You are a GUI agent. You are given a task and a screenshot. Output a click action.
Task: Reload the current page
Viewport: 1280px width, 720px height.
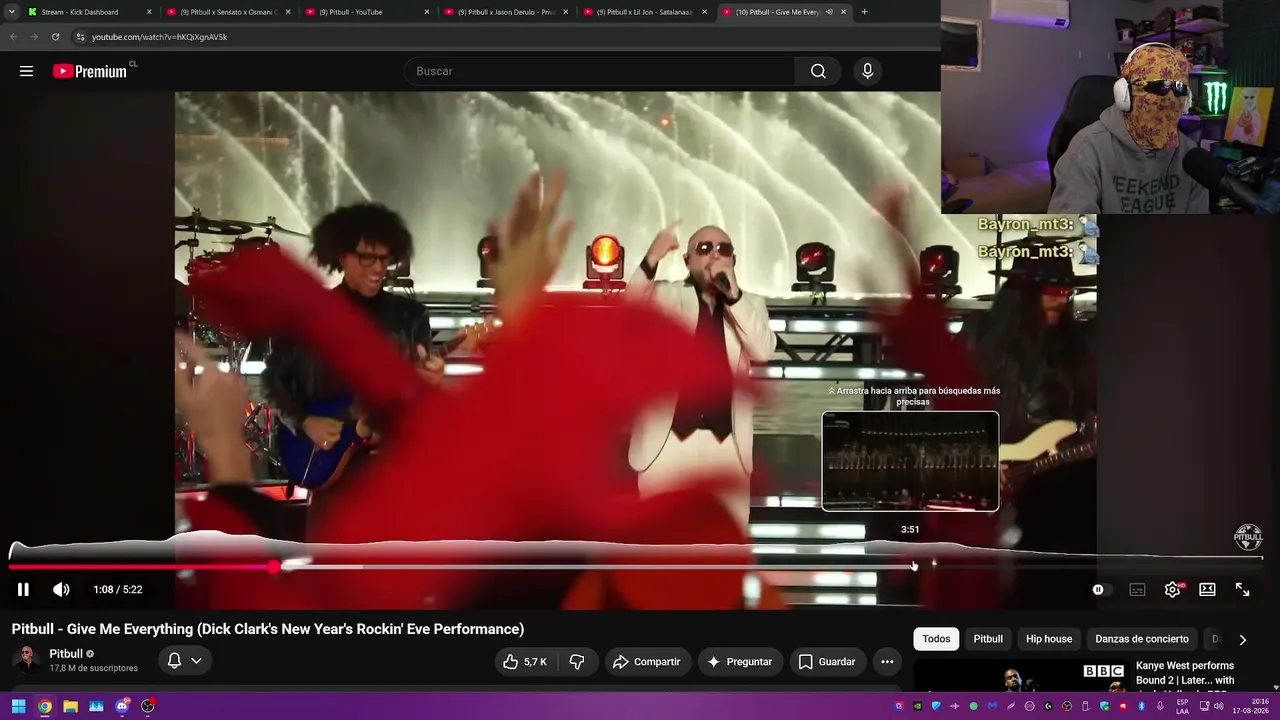coord(55,37)
